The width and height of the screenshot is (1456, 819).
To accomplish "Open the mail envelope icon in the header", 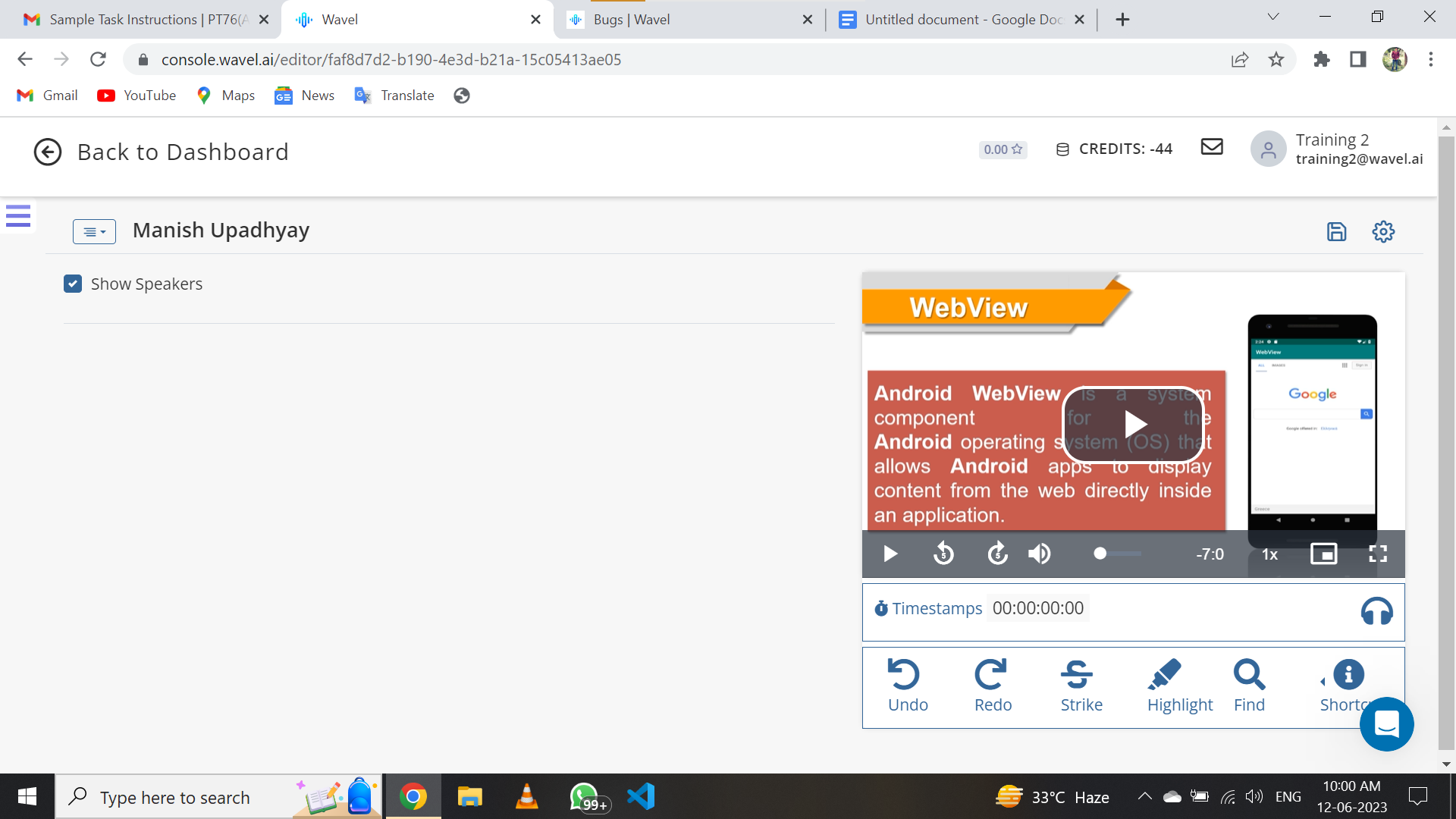I will 1212,146.
